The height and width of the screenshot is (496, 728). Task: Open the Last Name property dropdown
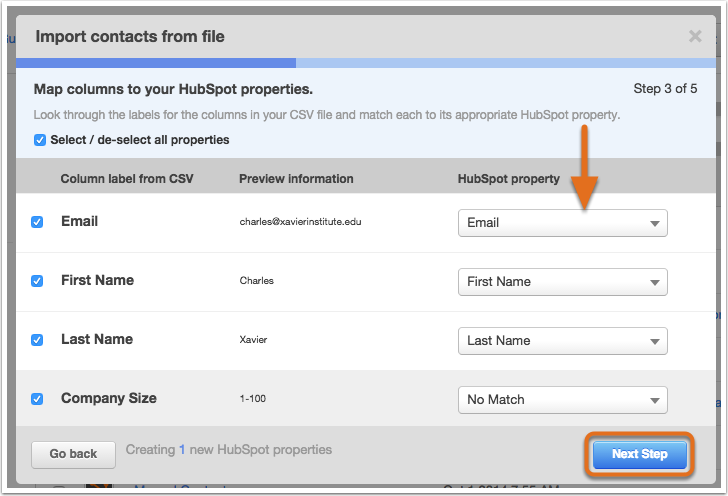[x=563, y=341]
